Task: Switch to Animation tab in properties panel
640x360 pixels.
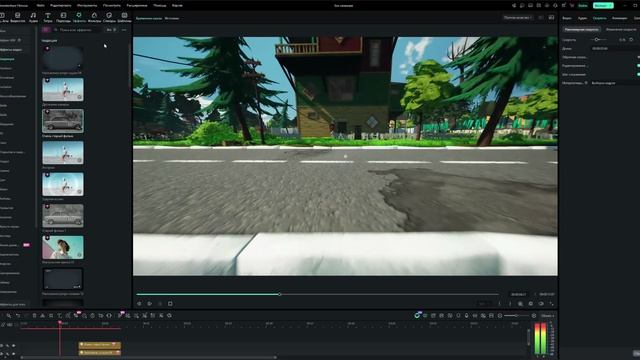Action: [x=620, y=18]
